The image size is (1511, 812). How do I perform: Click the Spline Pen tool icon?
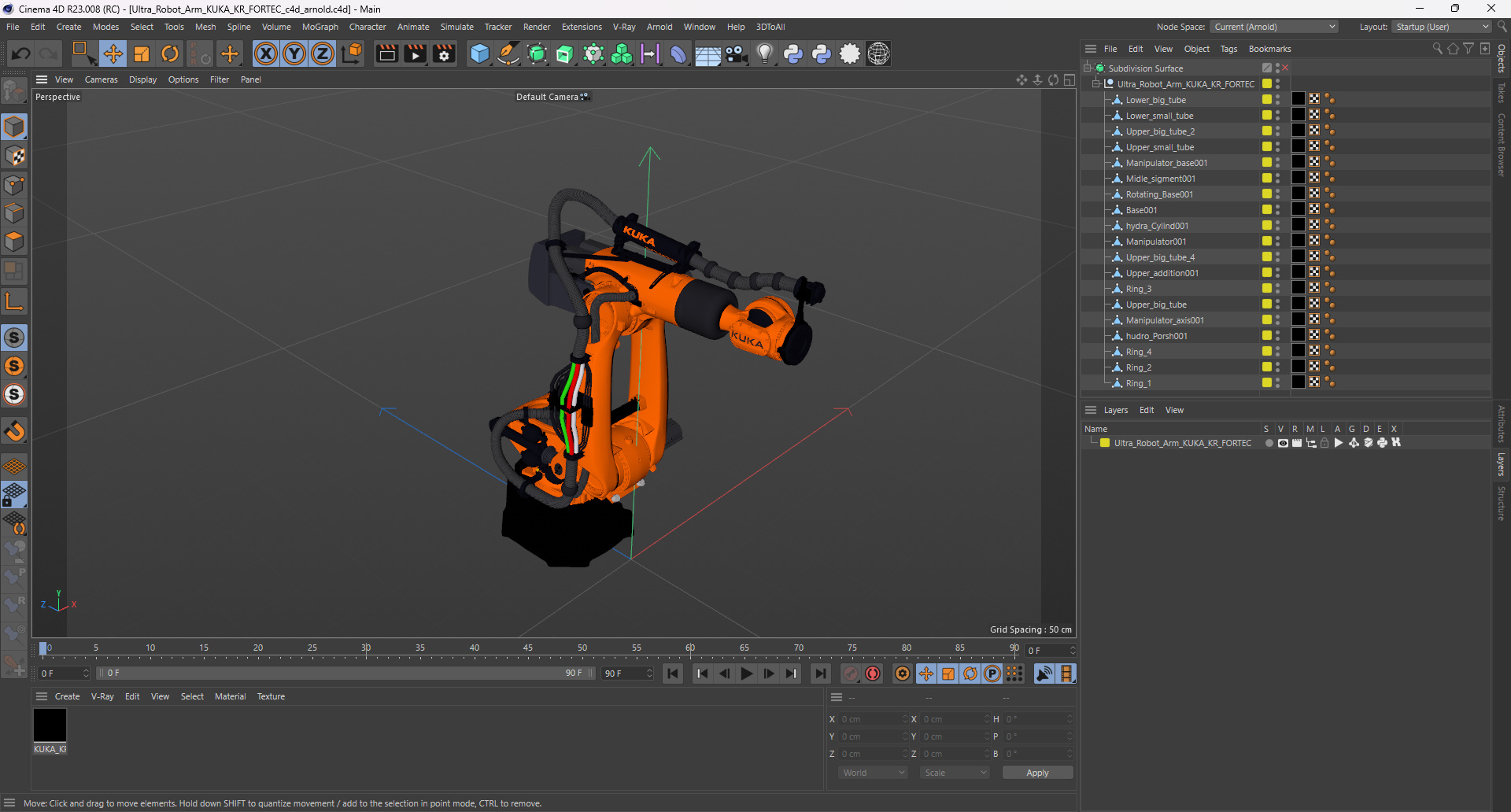pos(508,54)
